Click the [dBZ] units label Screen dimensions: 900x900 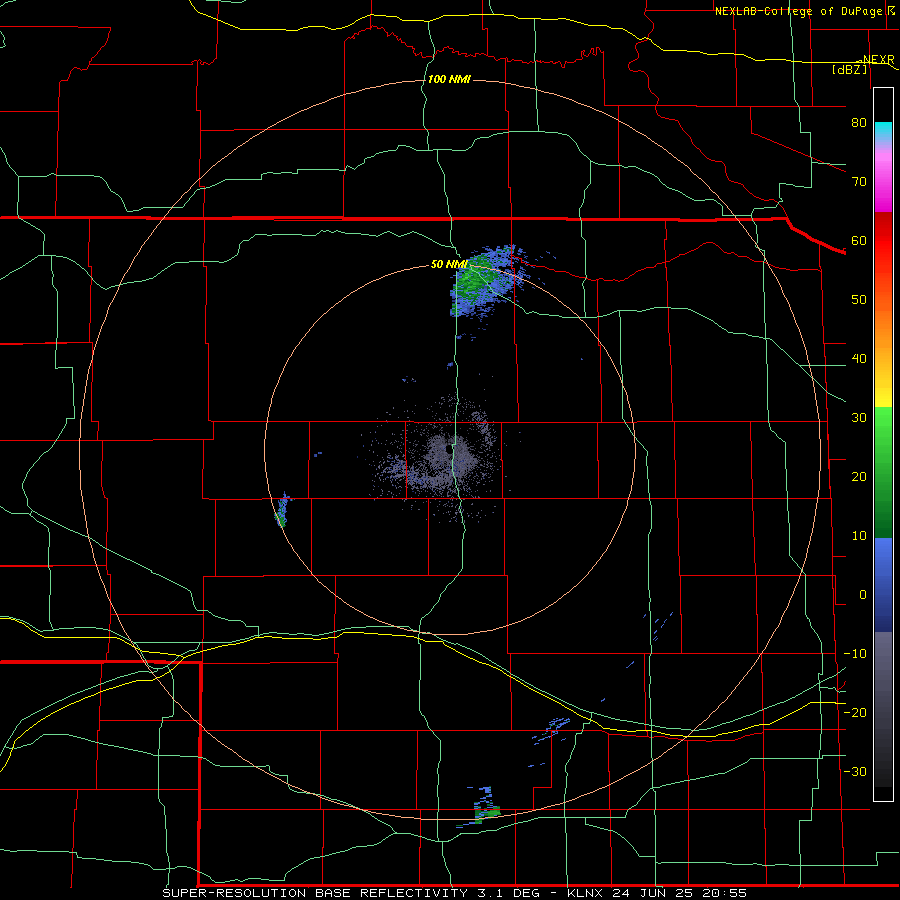[850, 69]
